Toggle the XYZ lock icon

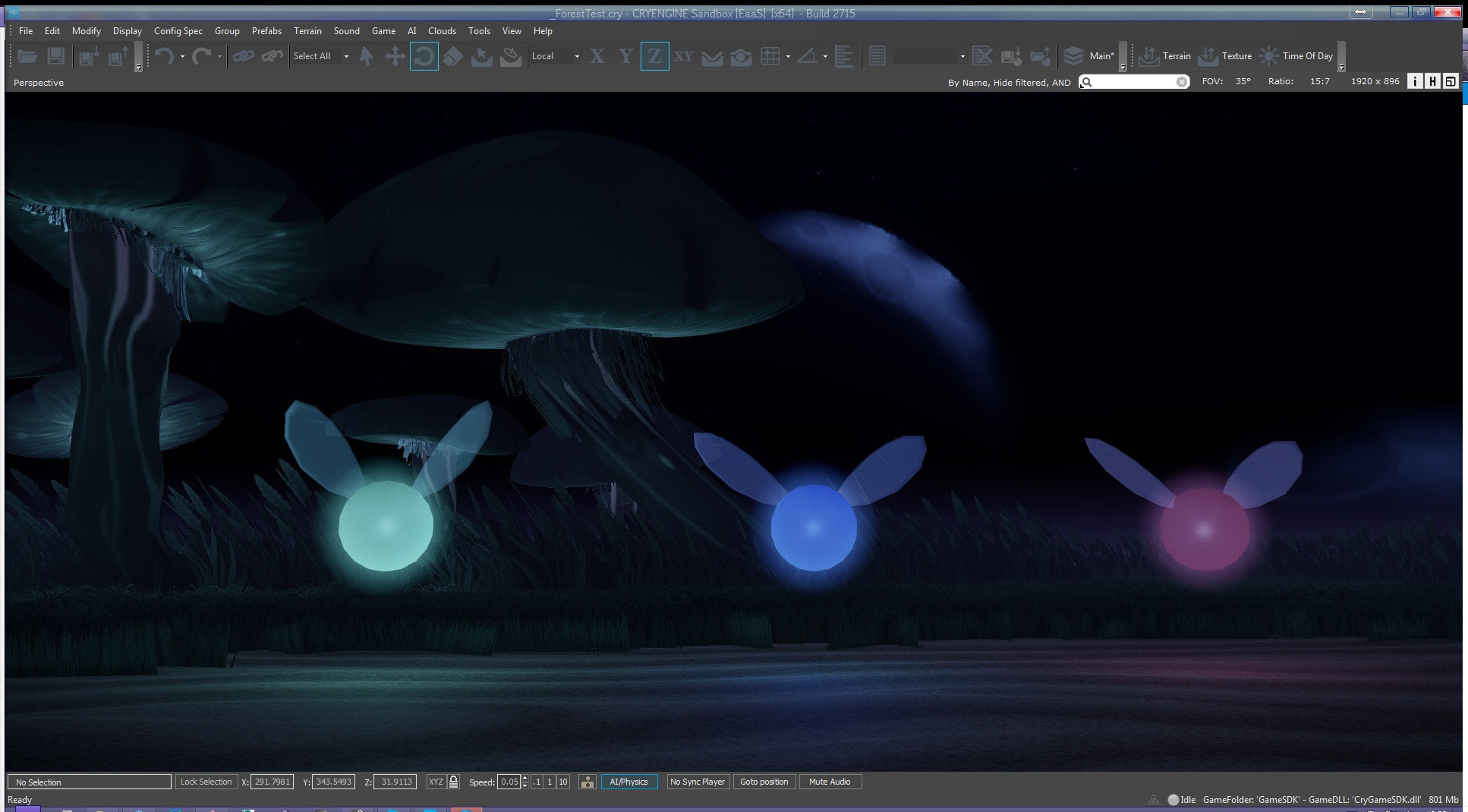[453, 782]
